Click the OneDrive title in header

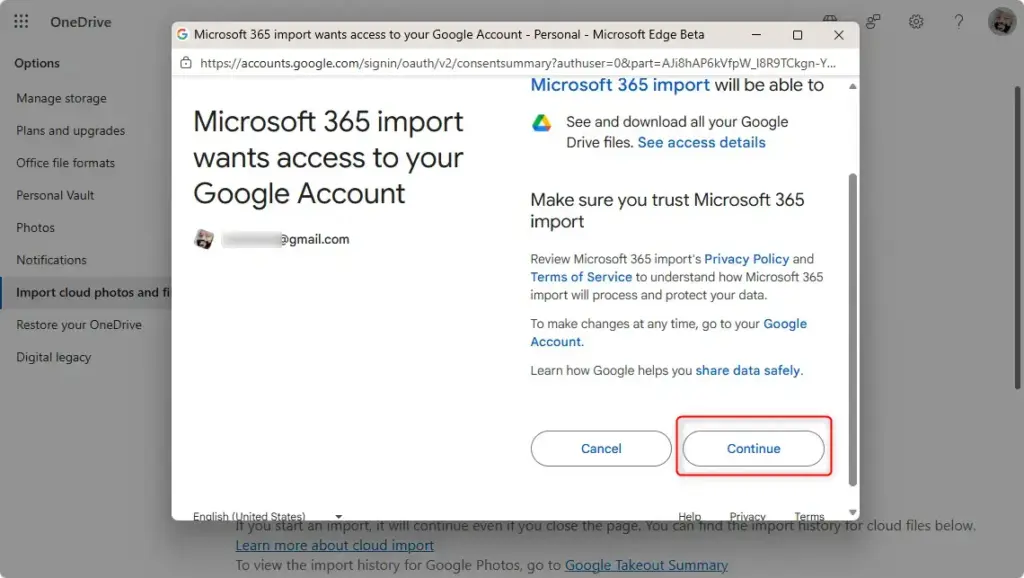81,22
